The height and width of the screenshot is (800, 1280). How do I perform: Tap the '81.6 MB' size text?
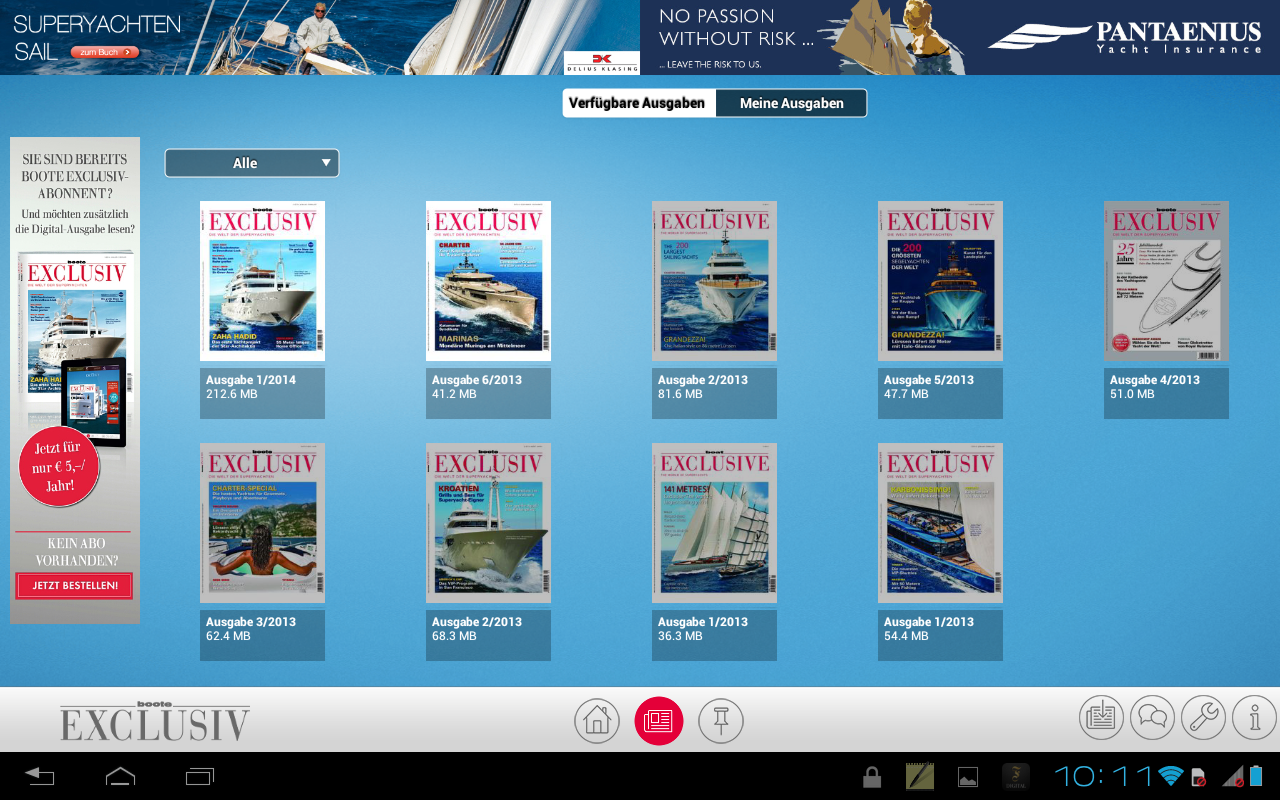(x=680, y=395)
